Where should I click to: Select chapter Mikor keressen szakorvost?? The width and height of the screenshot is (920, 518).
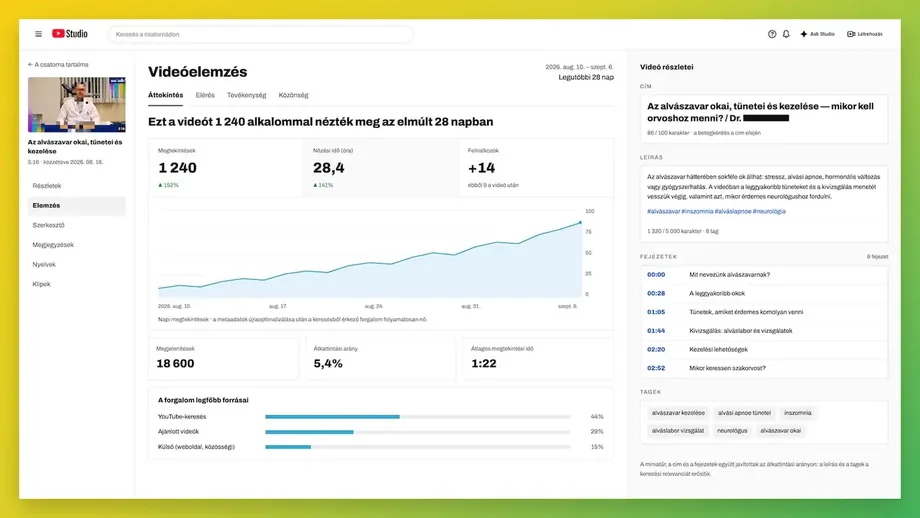tap(727, 368)
